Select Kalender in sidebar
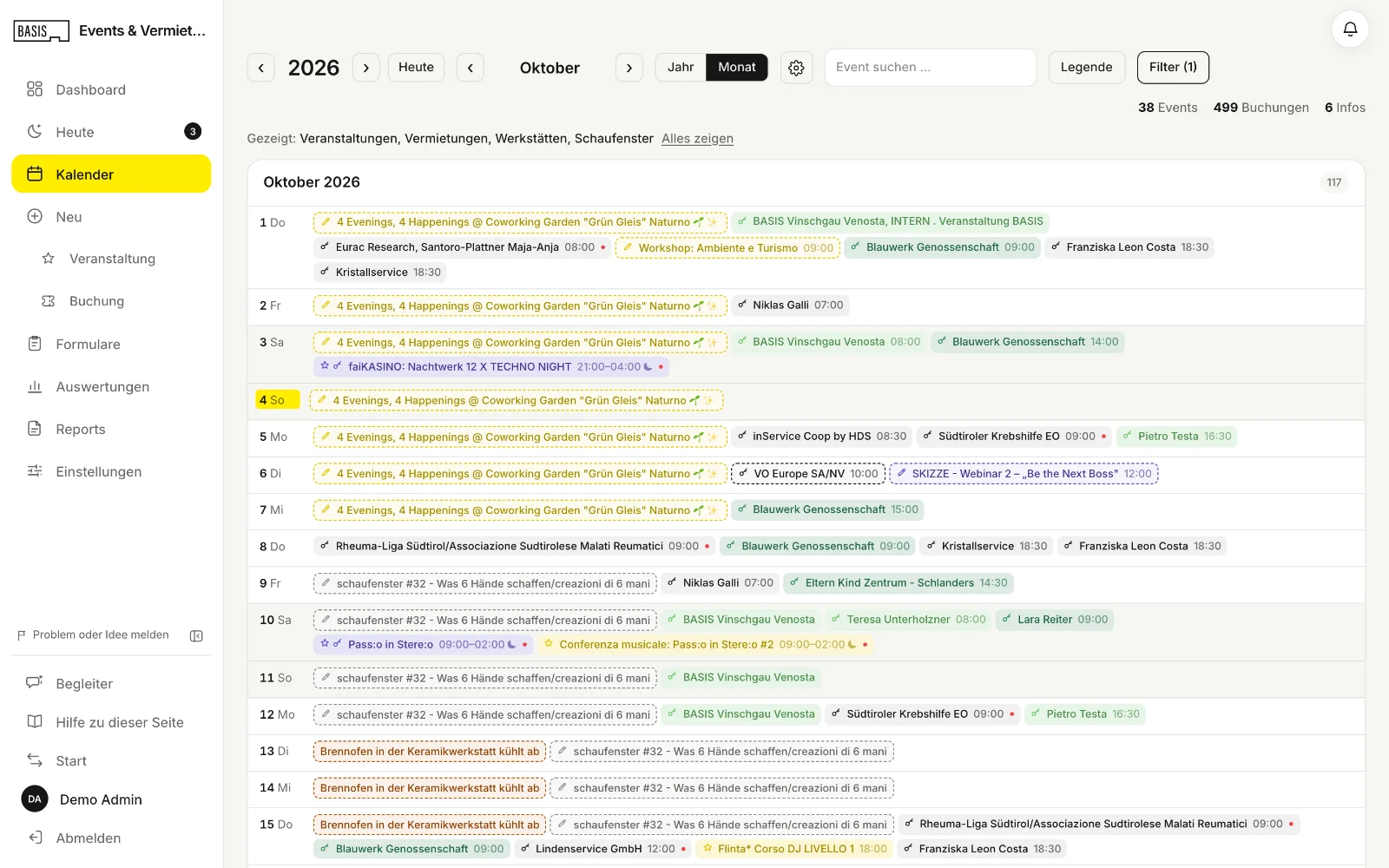Image resolution: width=1389 pixels, height=868 pixels. pyautogui.click(x=111, y=174)
